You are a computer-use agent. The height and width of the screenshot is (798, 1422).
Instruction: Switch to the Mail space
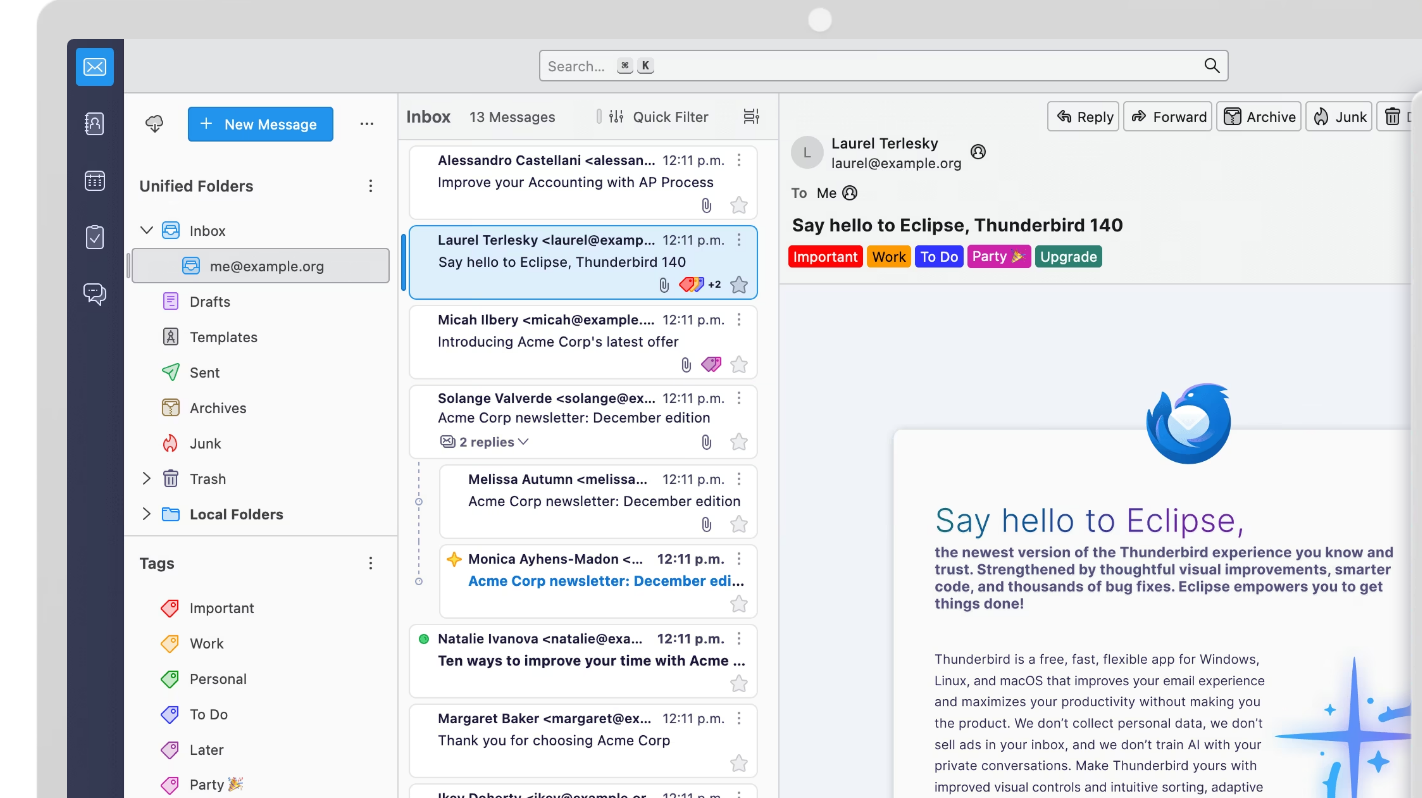click(x=95, y=66)
